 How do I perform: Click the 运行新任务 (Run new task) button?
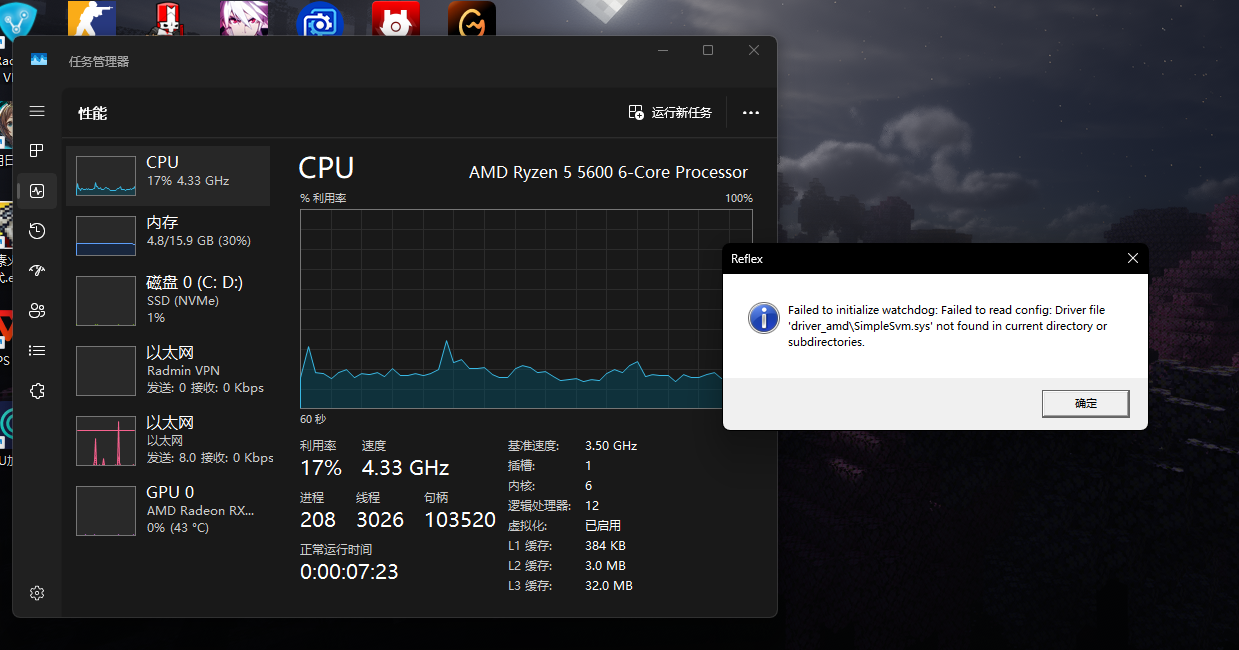[670, 113]
